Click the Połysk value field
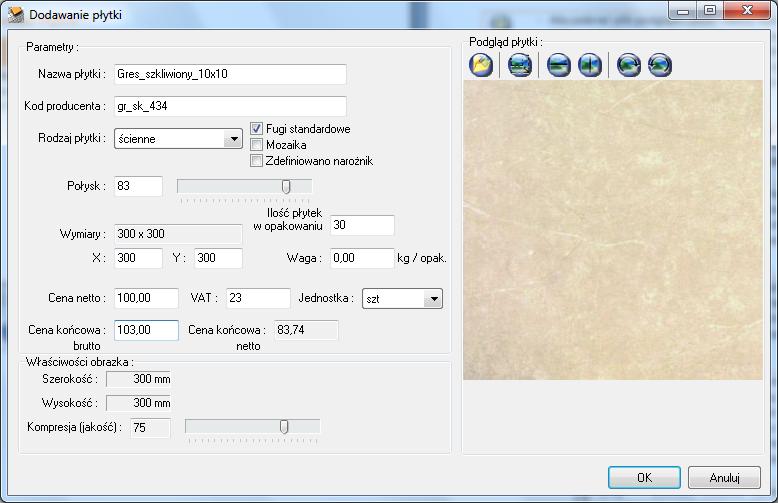 point(138,186)
